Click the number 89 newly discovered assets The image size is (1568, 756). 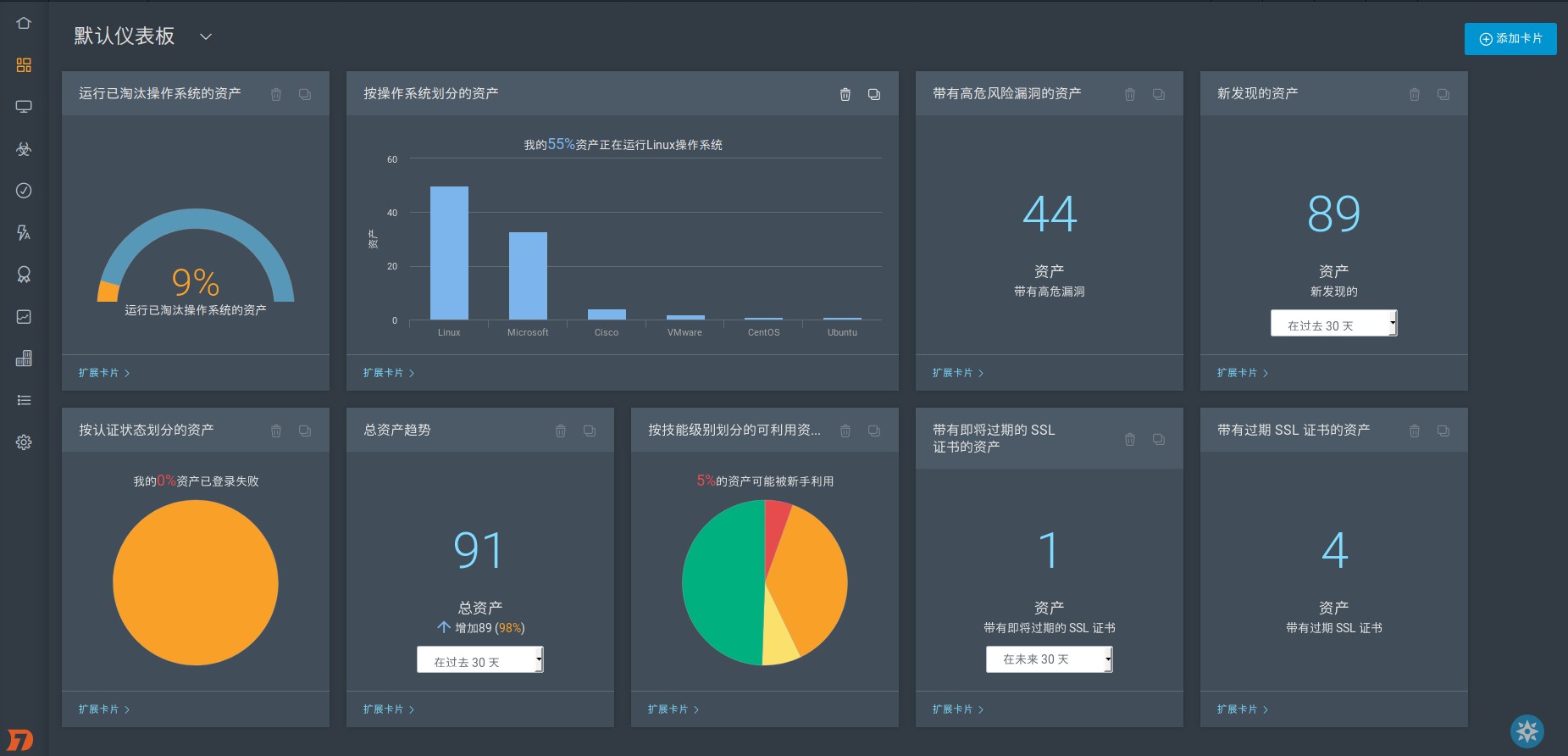point(1334,214)
